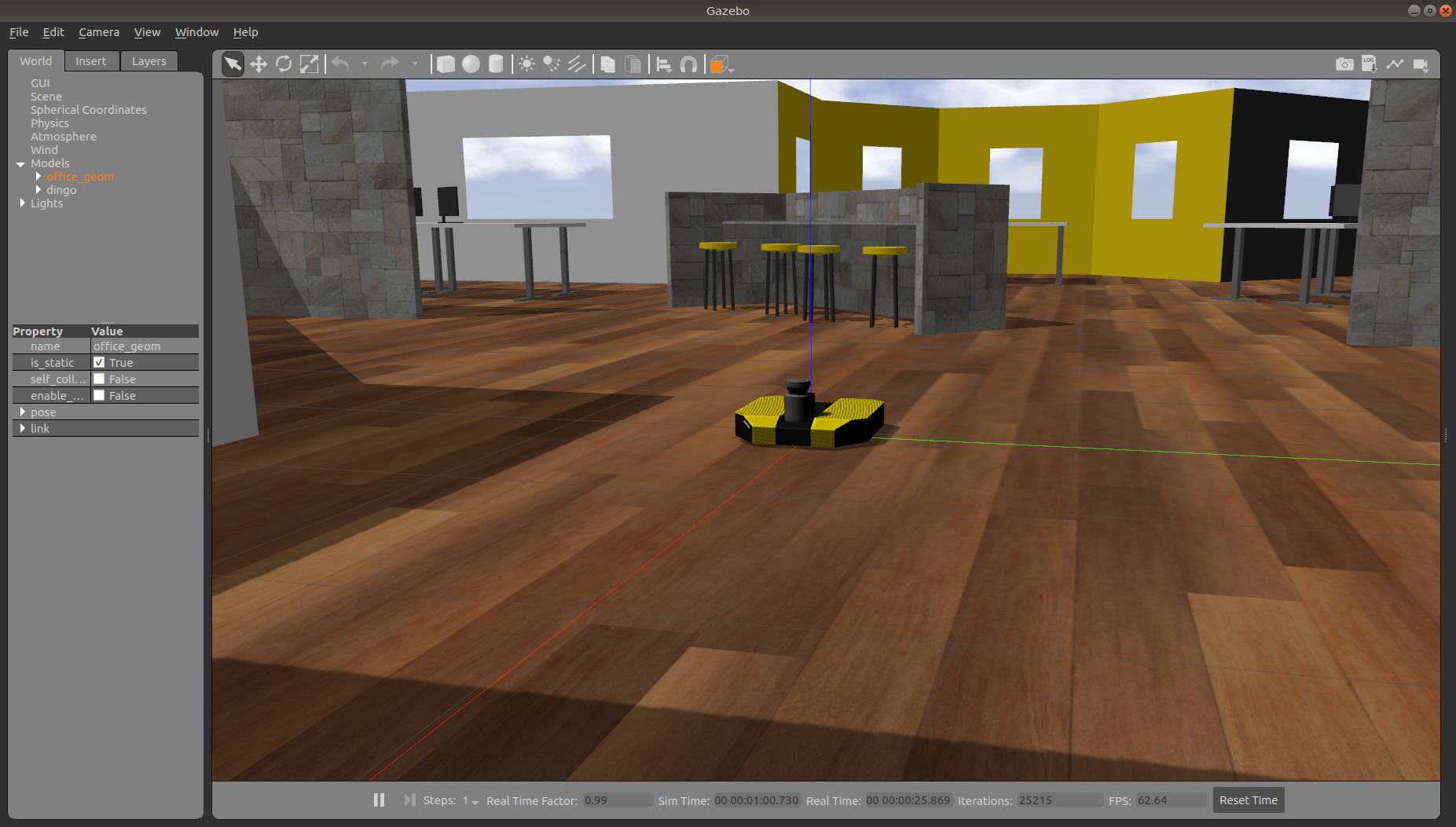Image resolution: width=1456 pixels, height=827 pixels.
Task: Insert a sphere shape
Action: pyautogui.click(x=471, y=64)
